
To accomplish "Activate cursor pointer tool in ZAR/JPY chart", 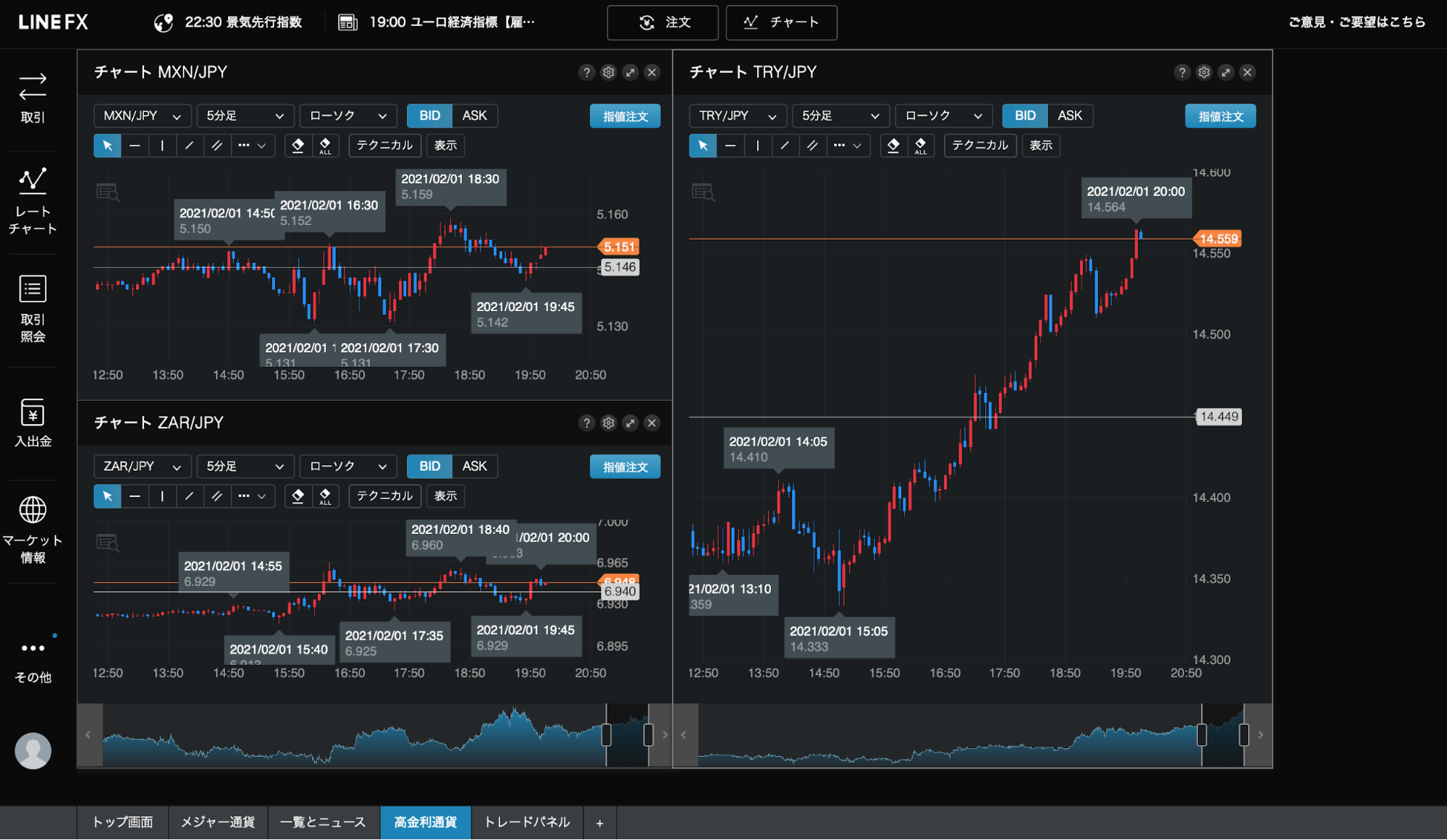I will pyautogui.click(x=107, y=496).
